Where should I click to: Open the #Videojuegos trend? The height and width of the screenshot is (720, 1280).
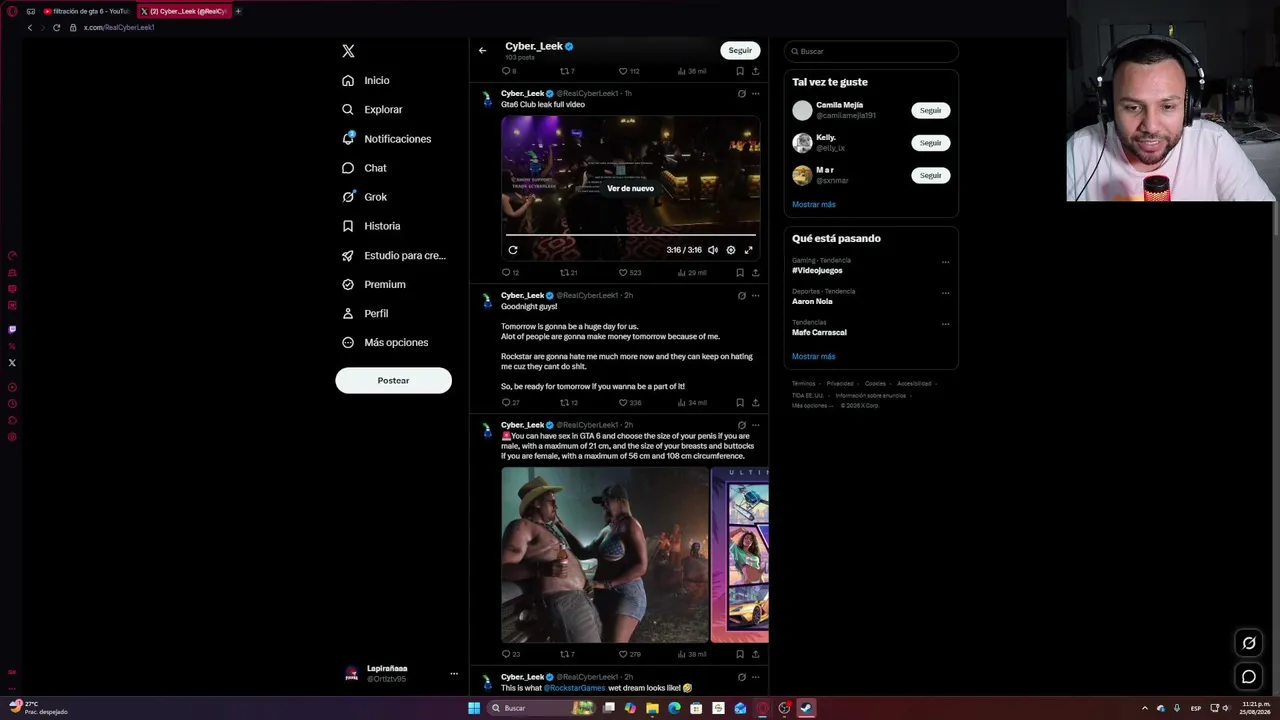pyautogui.click(x=817, y=270)
